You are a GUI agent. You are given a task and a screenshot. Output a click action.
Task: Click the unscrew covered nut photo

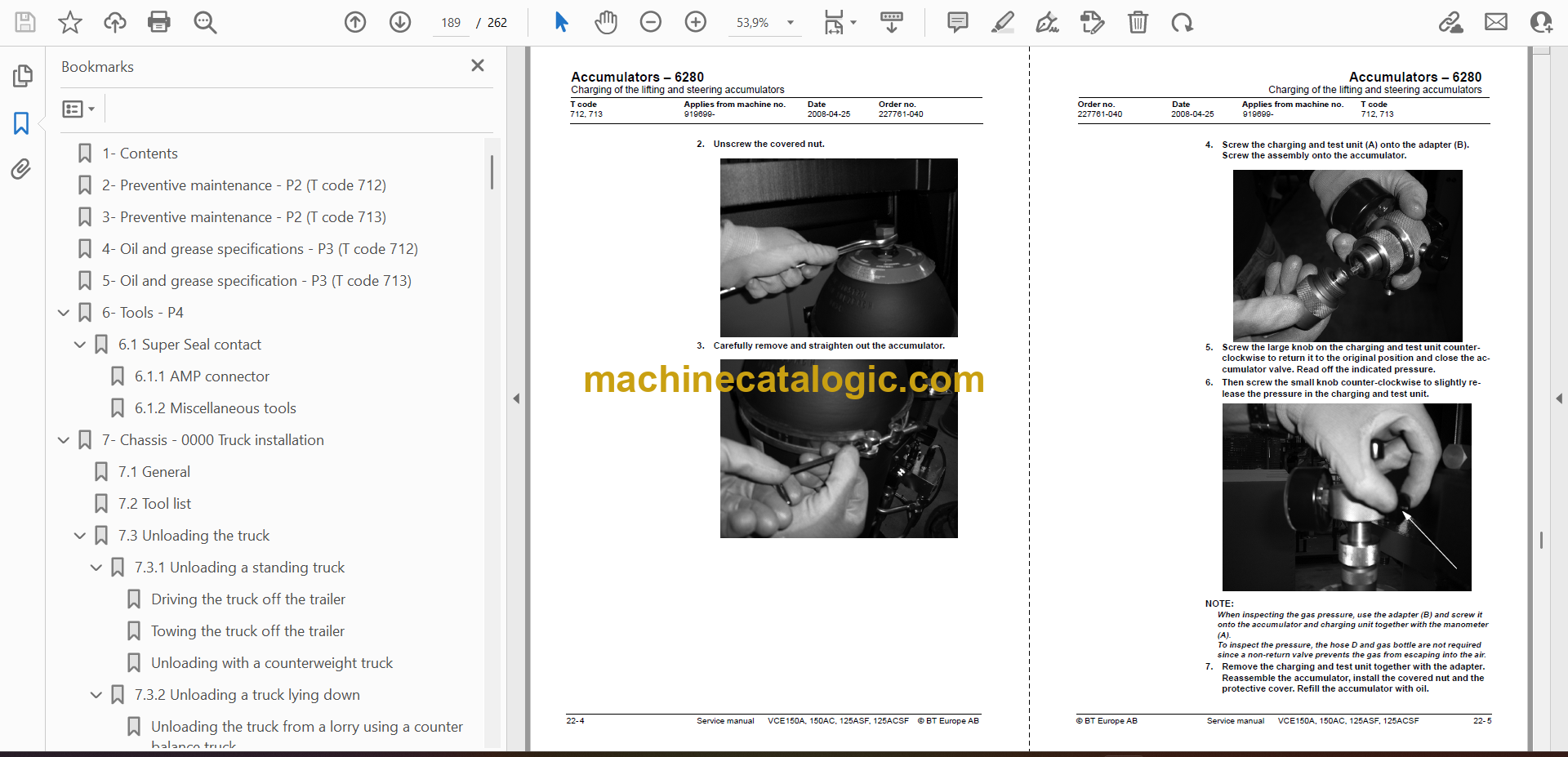tap(839, 247)
